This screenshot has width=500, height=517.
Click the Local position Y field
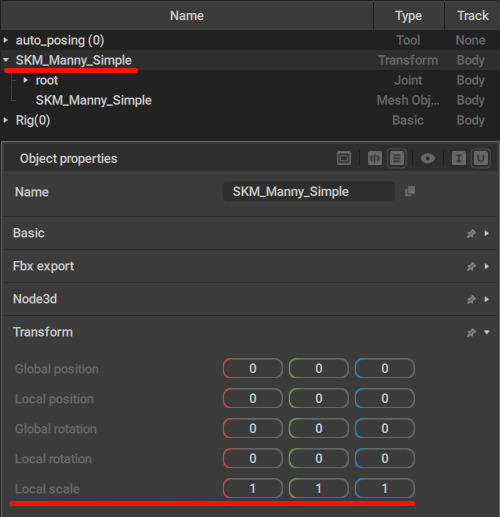[x=319, y=398]
